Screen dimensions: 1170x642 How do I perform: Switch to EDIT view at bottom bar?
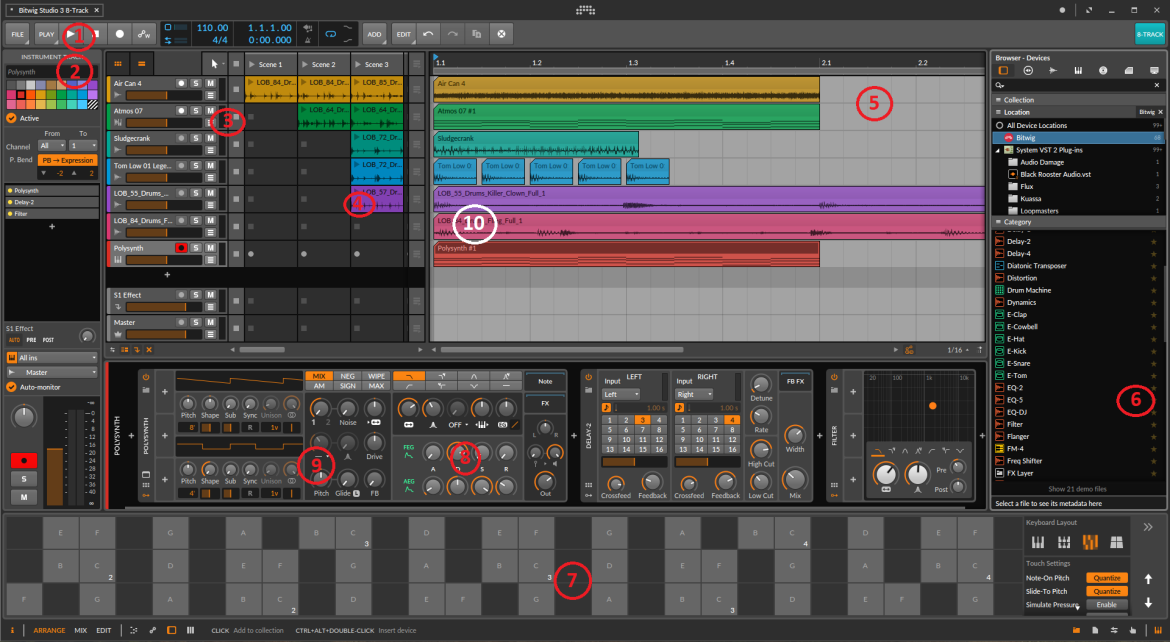[x=104, y=631]
